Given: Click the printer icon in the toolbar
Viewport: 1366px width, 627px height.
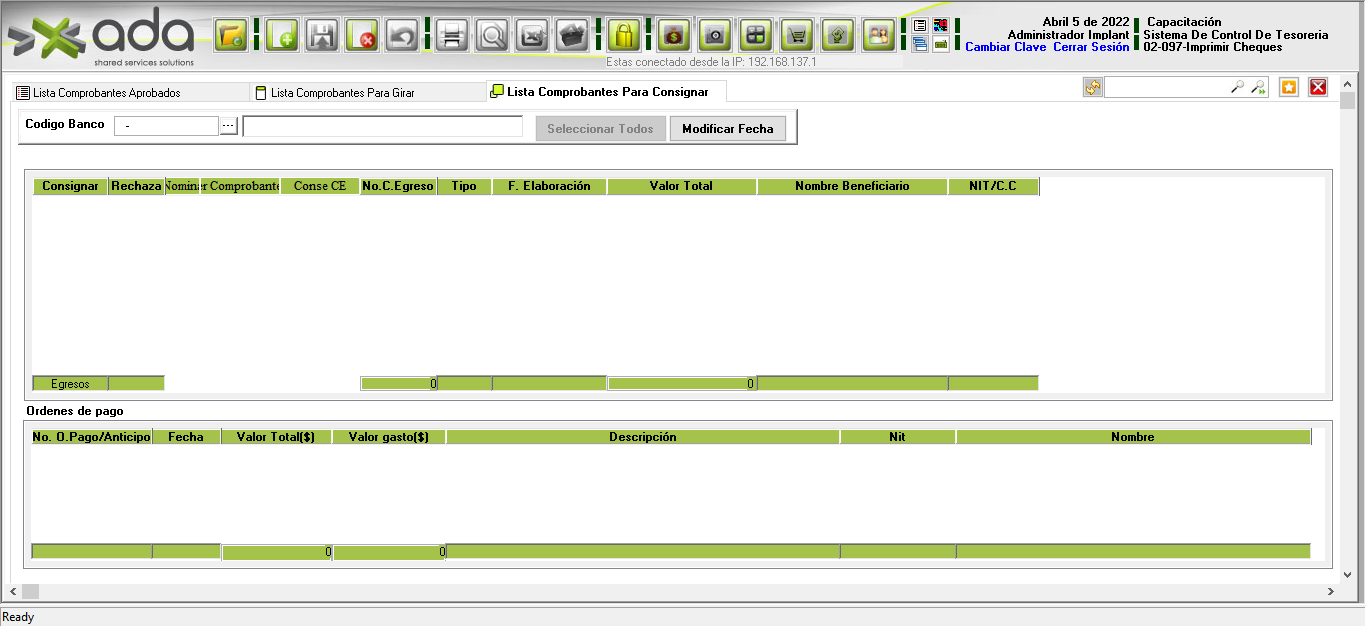Looking at the screenshot, I should coord(451,36).
